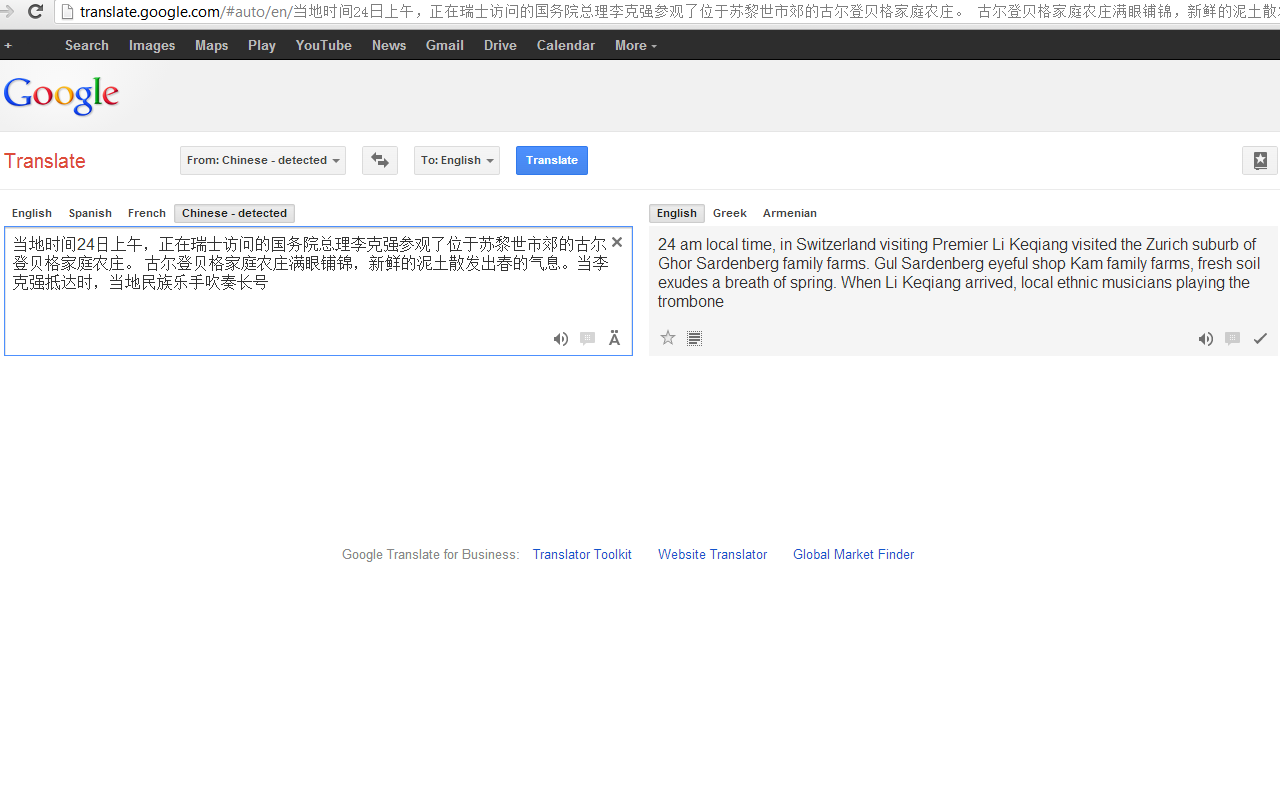Screen dimensions: 1280x800
Task: Click the red Translate heading
Action: coord(45,161)
